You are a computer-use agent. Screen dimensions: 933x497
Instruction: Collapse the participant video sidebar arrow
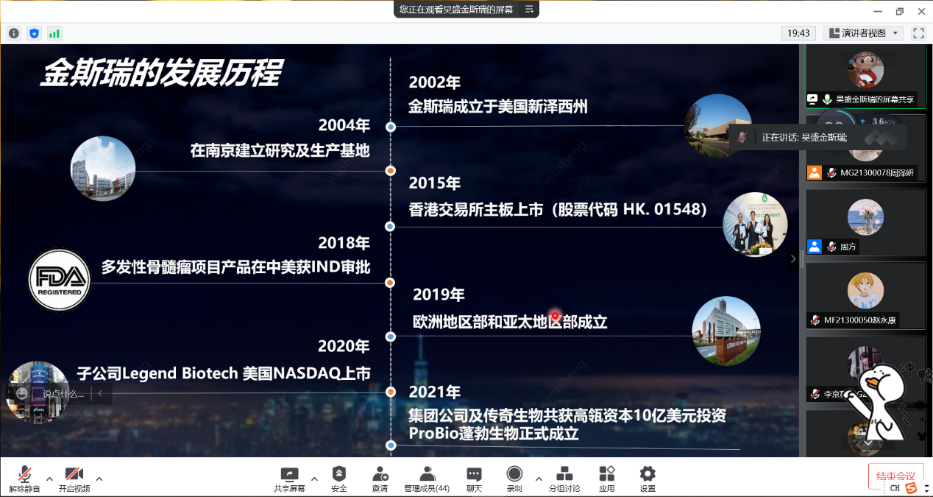click(x=794, y=259)
